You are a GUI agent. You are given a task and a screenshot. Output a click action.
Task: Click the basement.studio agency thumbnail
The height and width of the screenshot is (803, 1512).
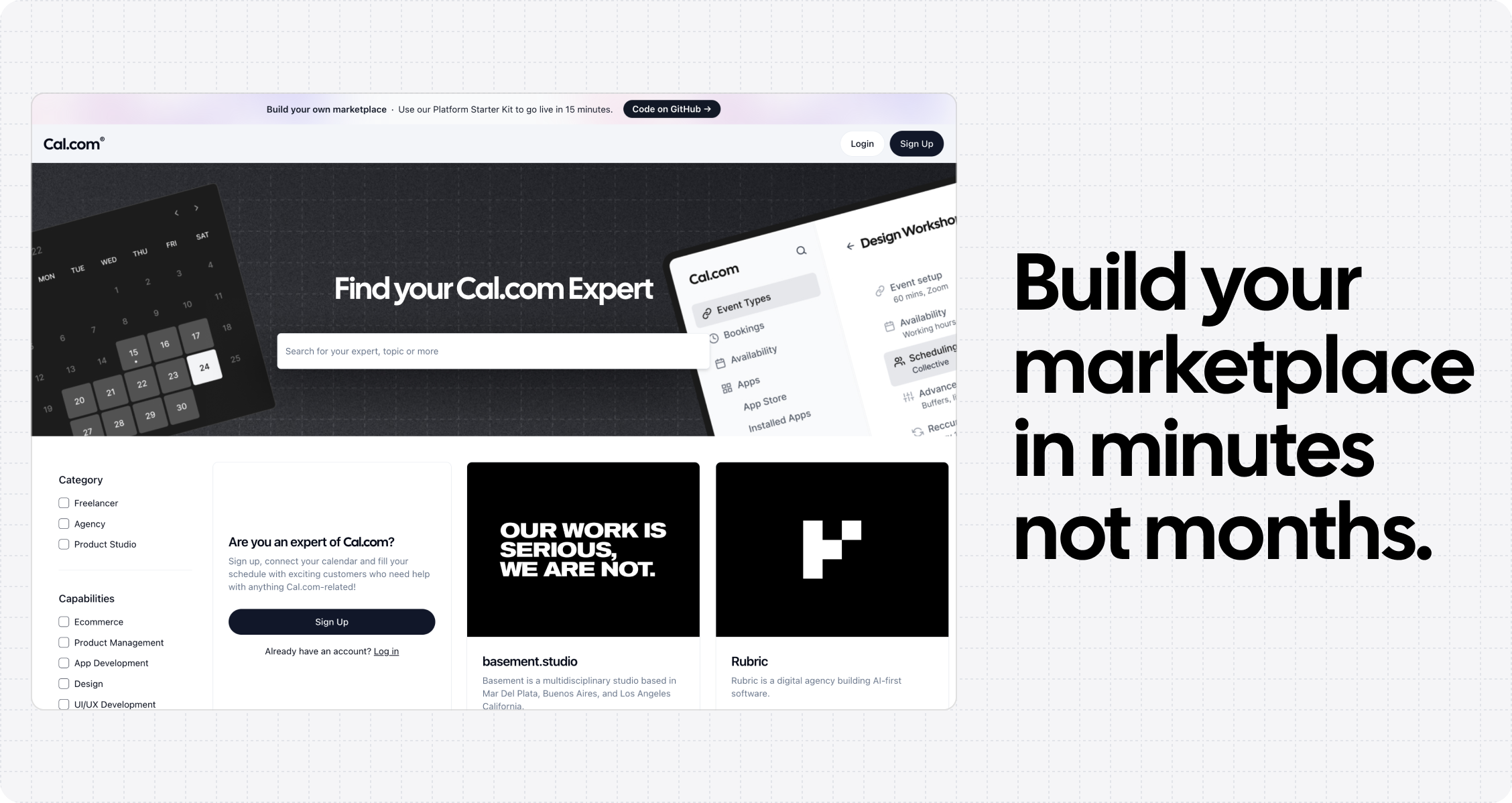point(583,549)
